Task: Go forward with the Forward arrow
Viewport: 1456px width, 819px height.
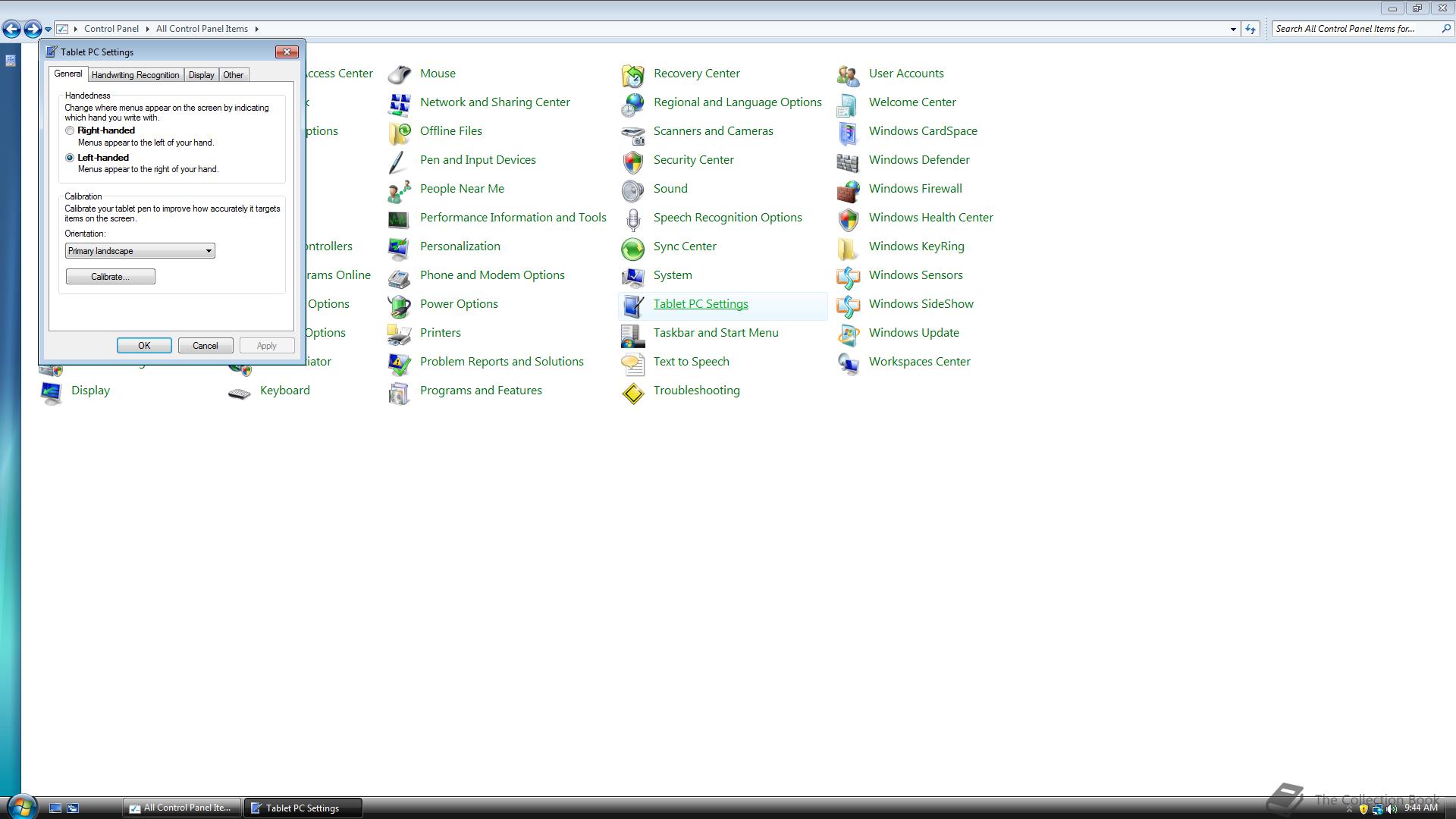Action: tap(33, 29)
